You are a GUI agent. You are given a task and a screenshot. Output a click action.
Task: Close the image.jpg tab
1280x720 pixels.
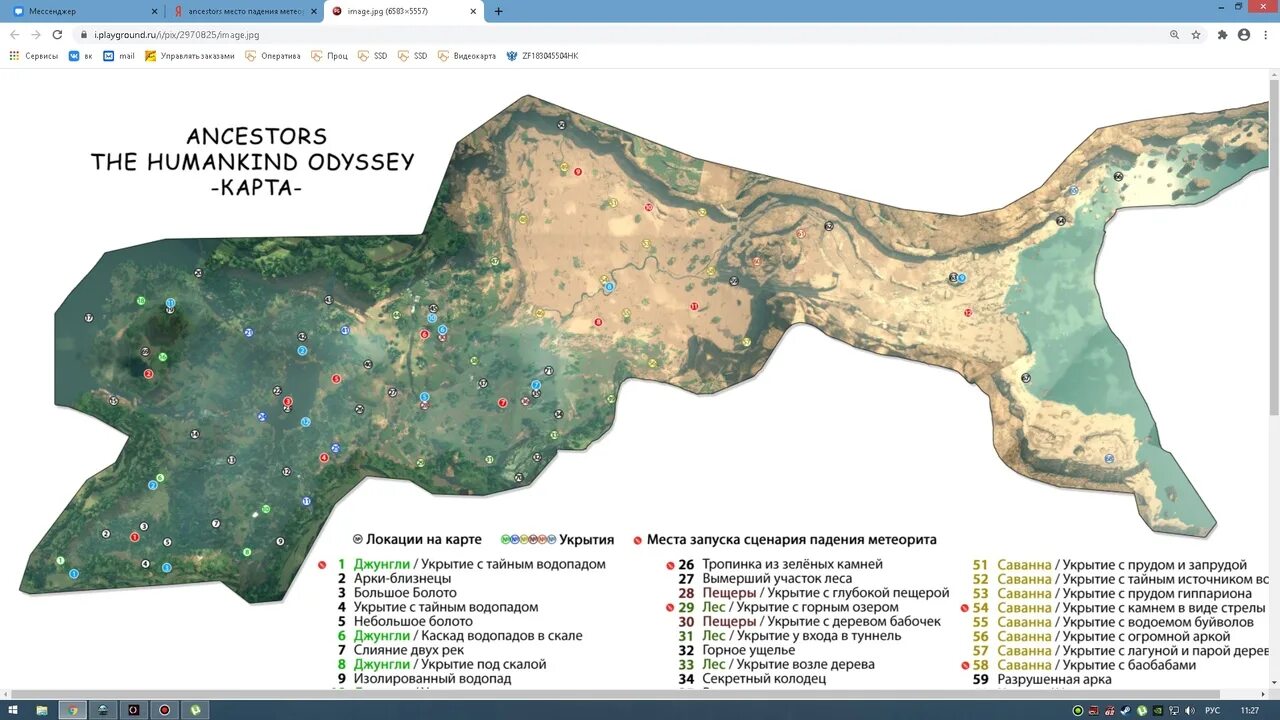(473, 11)
